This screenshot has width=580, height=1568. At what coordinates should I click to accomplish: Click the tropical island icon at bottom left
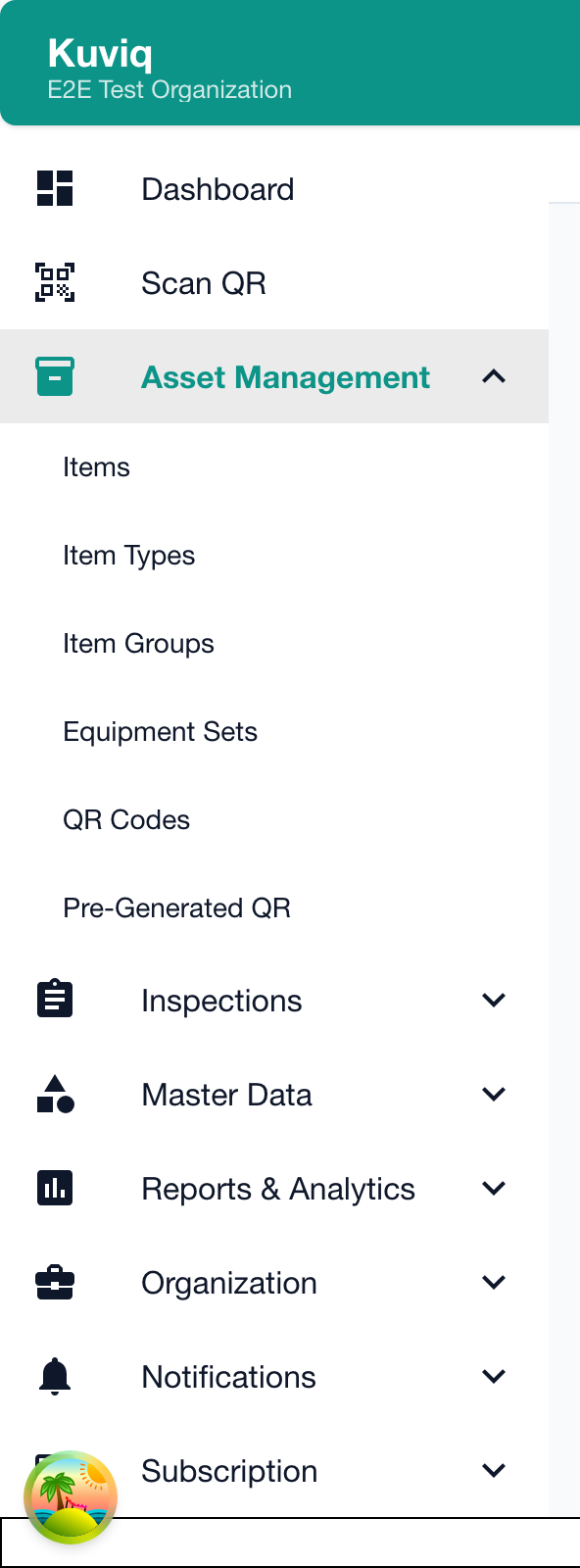pos(68,1496)
